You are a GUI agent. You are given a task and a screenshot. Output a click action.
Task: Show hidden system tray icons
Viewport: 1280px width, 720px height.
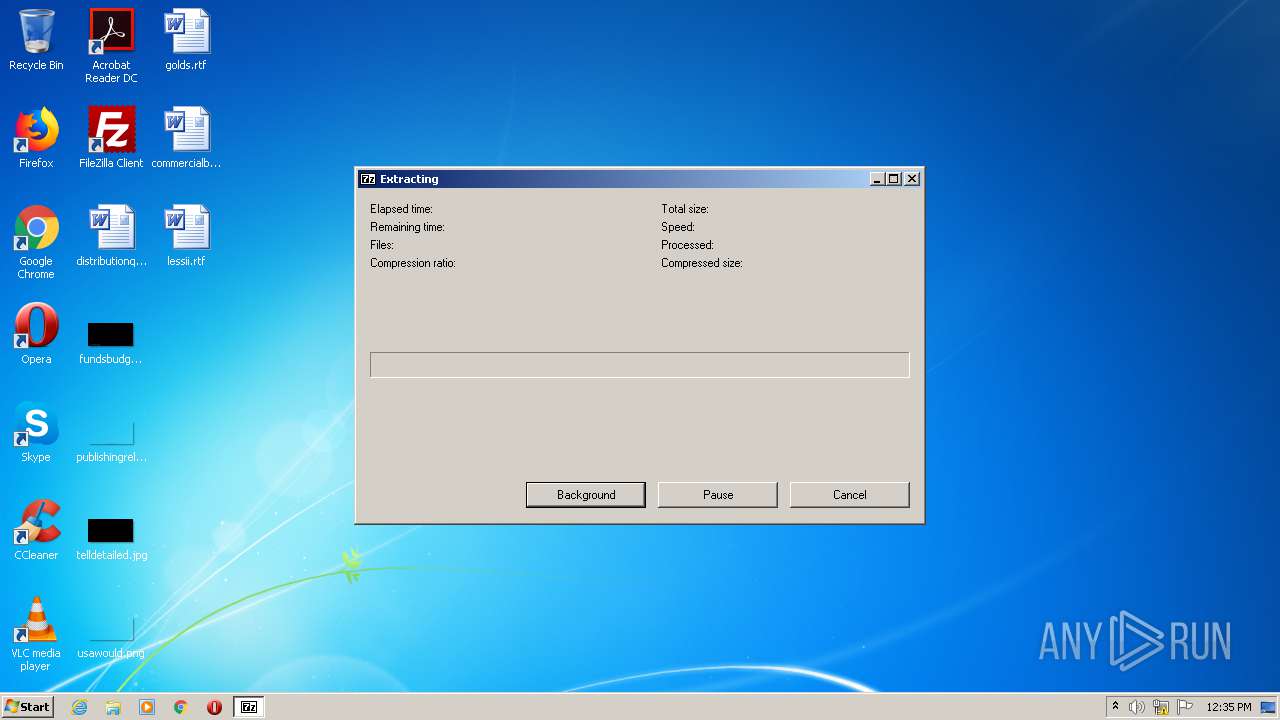pos(1116,707)
